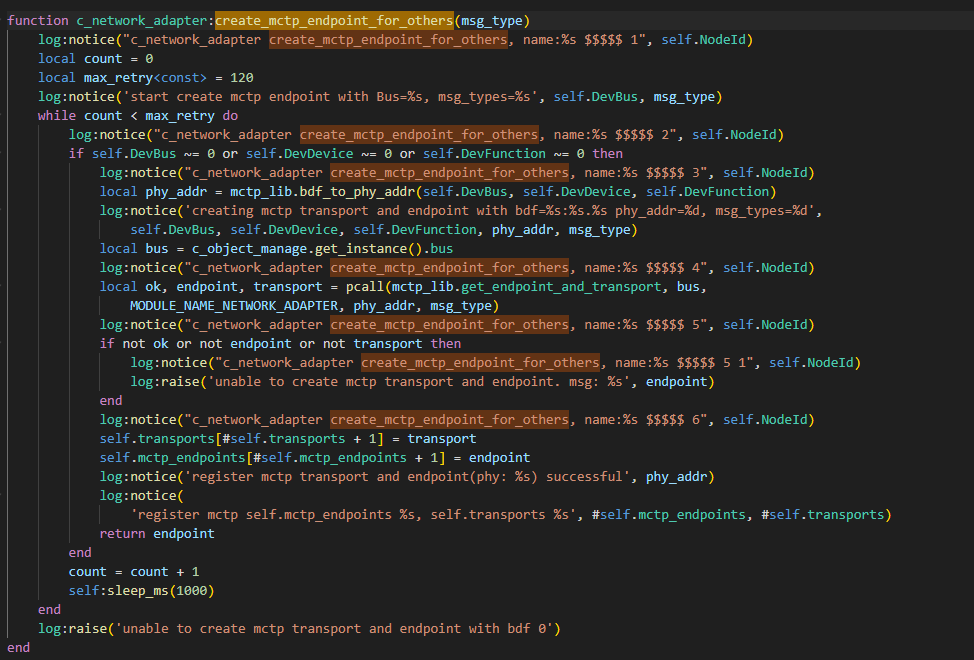Place cursor on the 'local count = 0' line
Viewport: 974px width, 660px height.
[x=95, y=58]
